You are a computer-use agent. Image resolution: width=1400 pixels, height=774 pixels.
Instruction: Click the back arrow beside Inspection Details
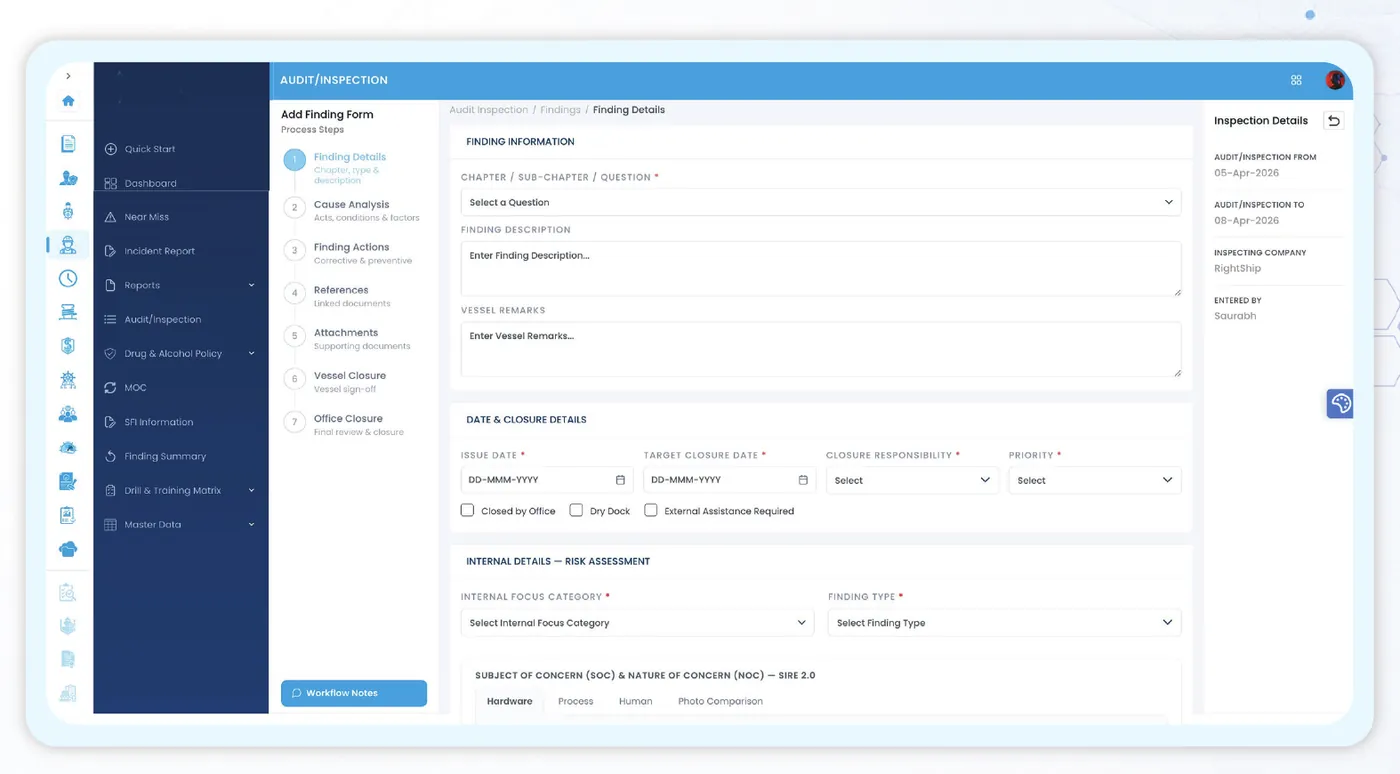click(1333, 121)
